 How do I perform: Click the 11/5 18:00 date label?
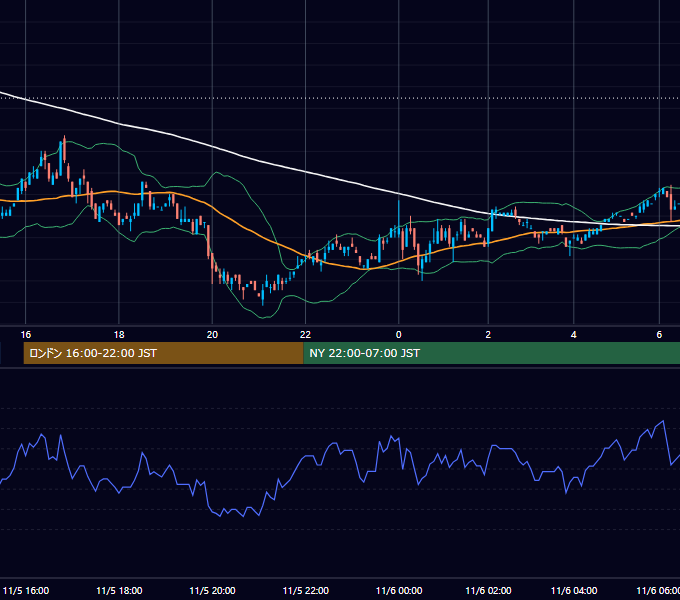coord(119,590)
